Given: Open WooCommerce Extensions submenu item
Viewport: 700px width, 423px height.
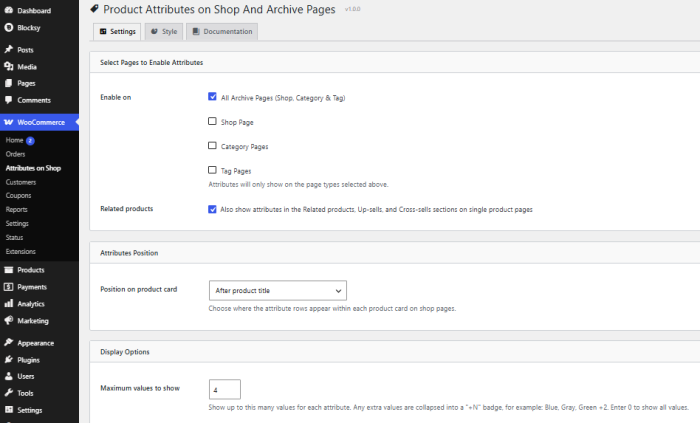Looking at the screenshot, I should pos(21,251).
